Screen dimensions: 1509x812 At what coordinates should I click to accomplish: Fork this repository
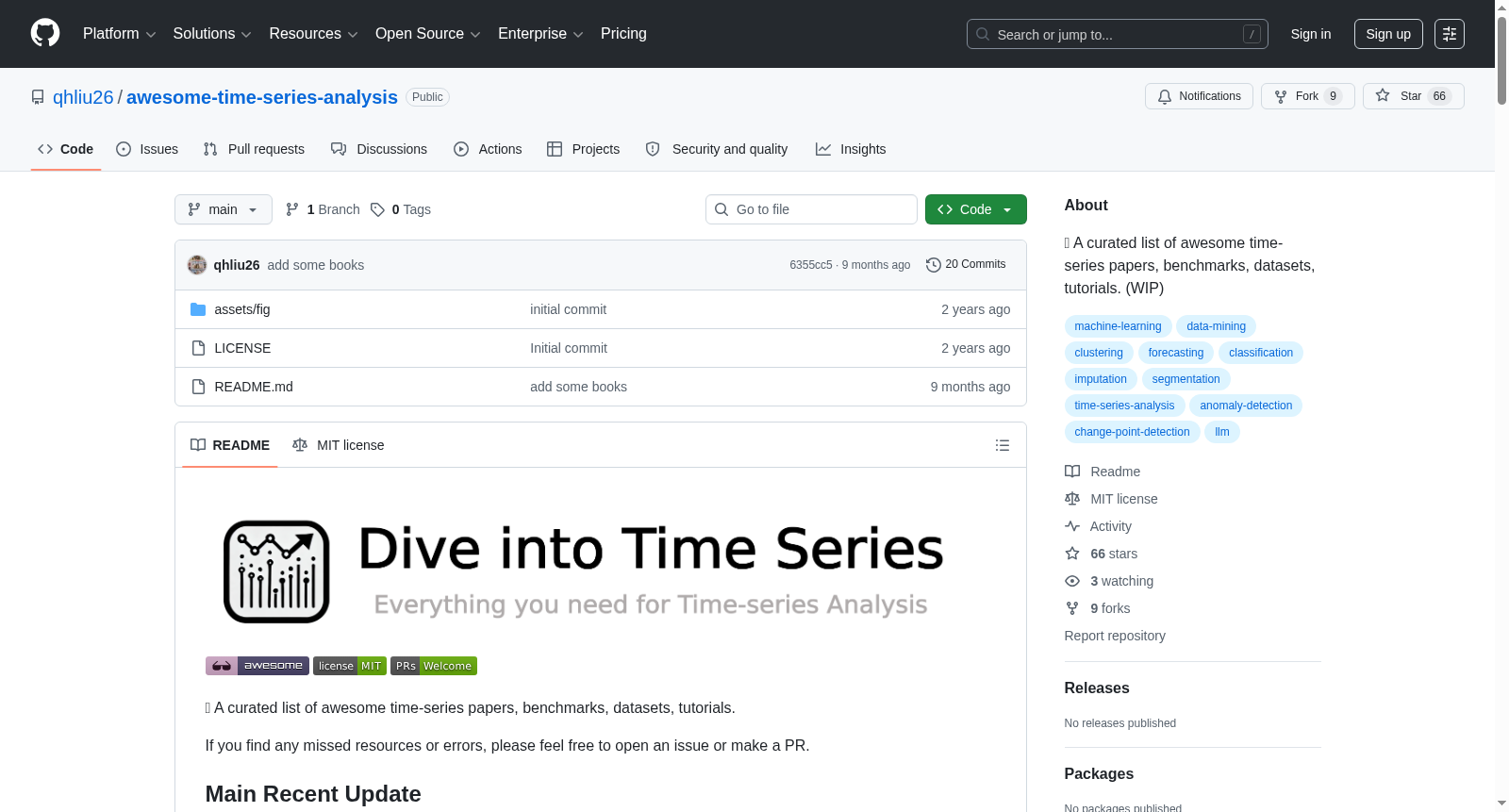1307,96
